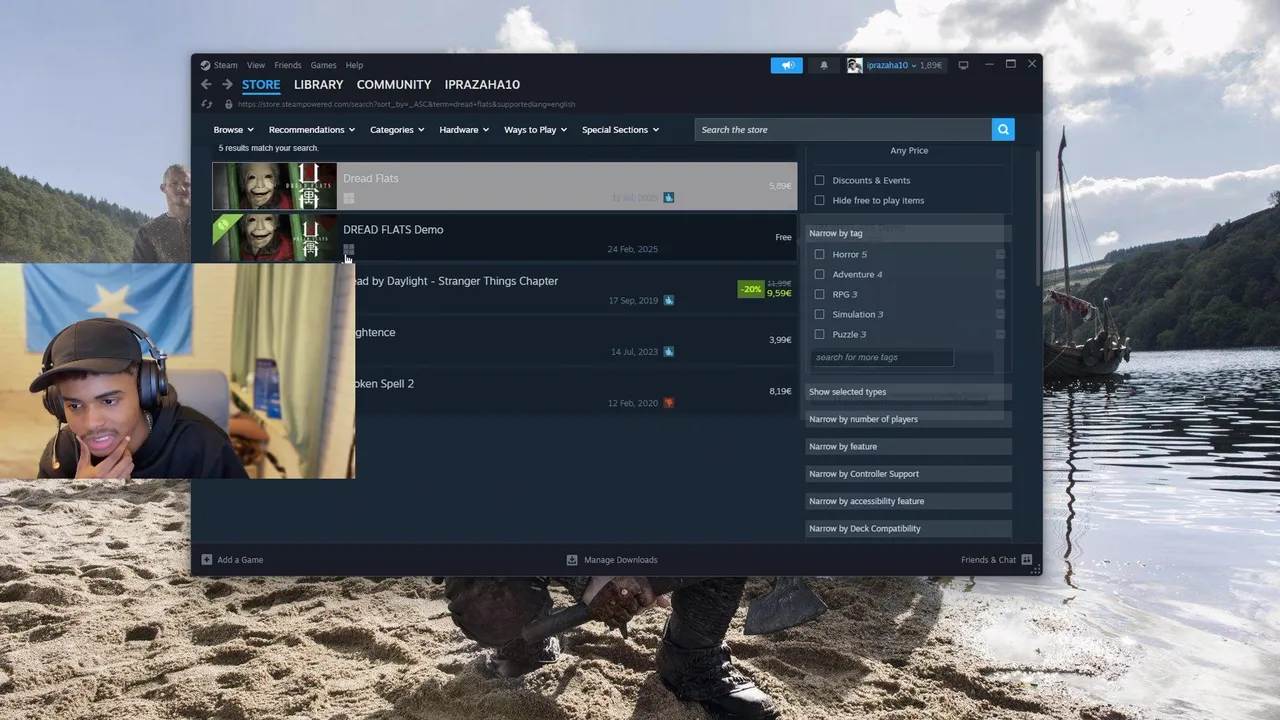Image resolution: width=1280 pixels, height=720 pixels.
Task: Open the Special Sections dropdown
Action: point(620,130)
